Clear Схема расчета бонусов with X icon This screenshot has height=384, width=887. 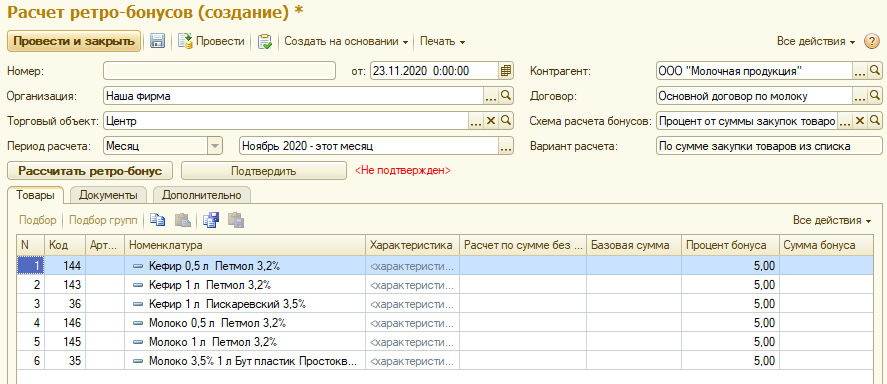860,120
